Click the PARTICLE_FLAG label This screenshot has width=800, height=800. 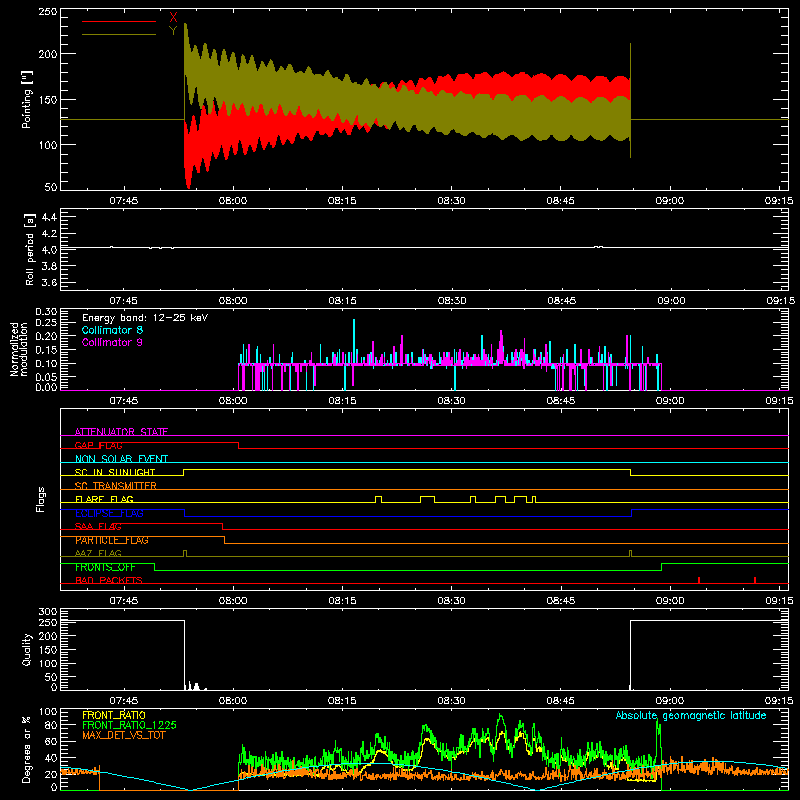(x=112, y=540)
